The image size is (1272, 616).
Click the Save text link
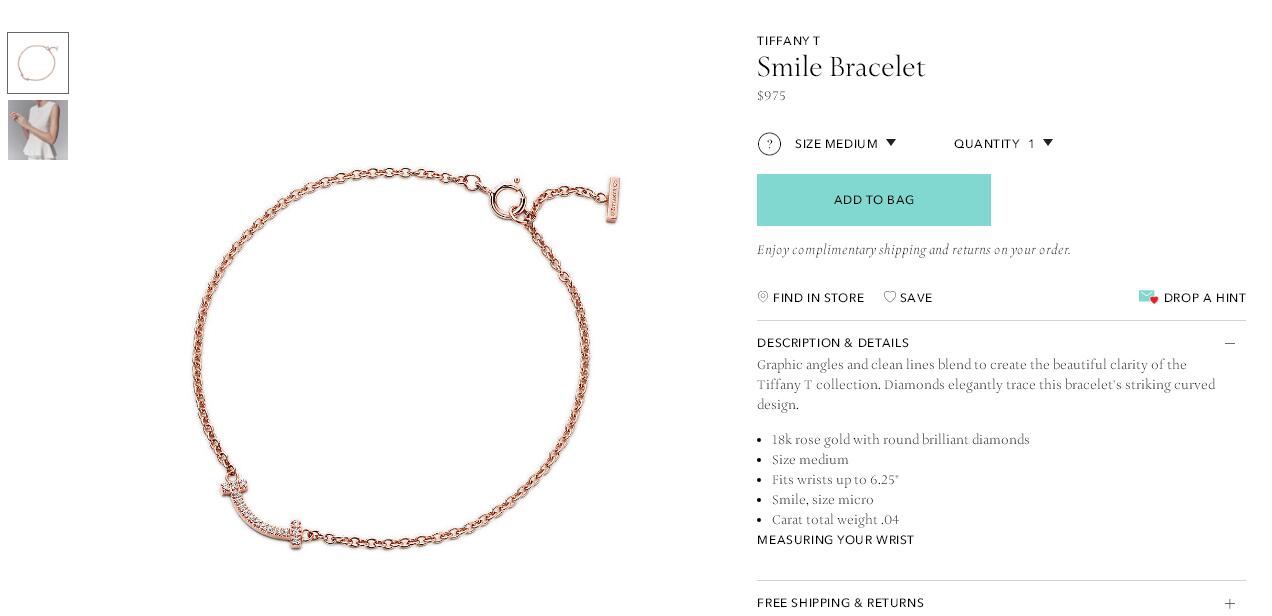916,298
